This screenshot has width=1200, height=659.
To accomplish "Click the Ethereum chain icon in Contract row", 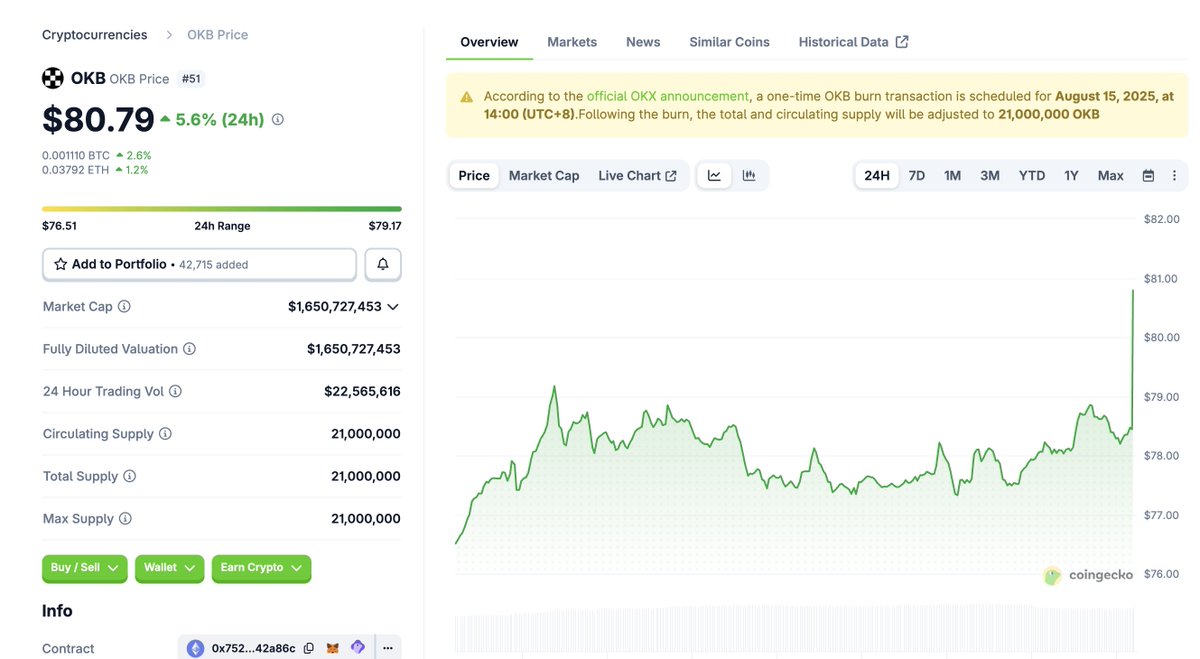I will tap(195, 648).
